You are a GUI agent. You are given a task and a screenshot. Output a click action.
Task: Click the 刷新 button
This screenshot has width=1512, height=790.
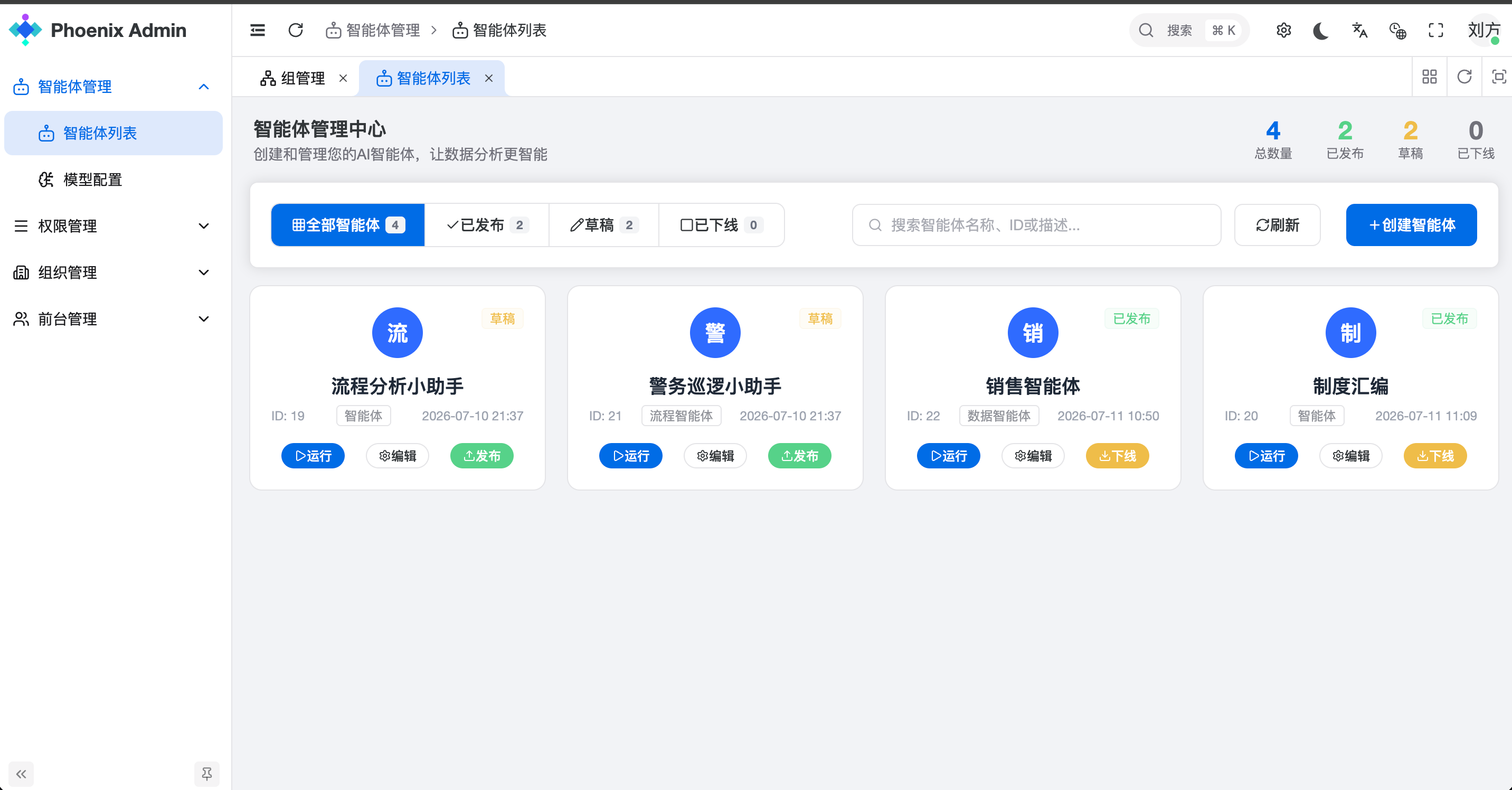click(x=1277, y=225)
